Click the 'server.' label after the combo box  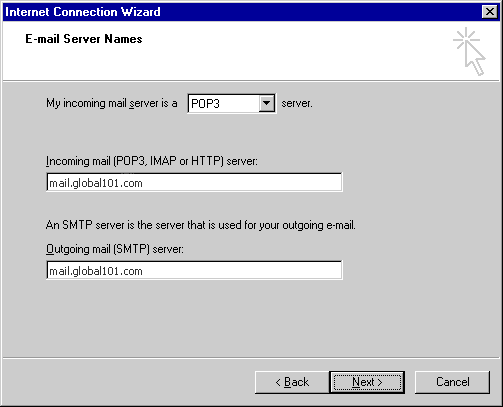pyautogui.click(x=297, y=103)
